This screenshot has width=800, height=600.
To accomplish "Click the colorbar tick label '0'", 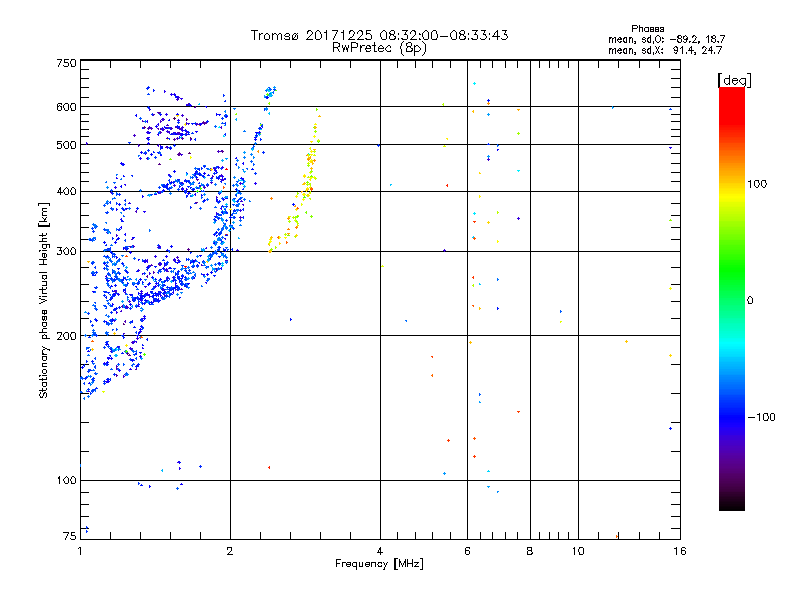I will tap(750, 301).
